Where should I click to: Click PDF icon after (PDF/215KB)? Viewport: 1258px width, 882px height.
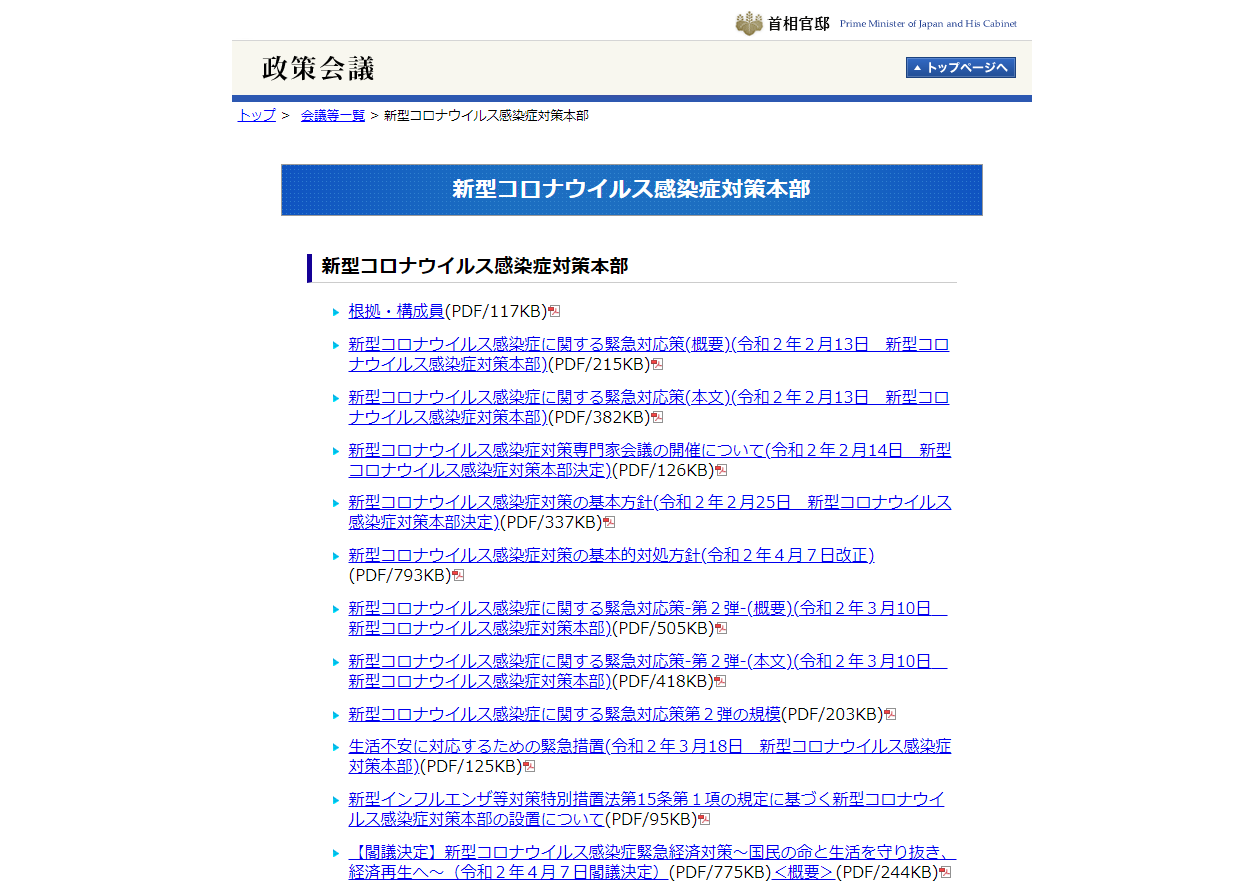coord(657,364)
